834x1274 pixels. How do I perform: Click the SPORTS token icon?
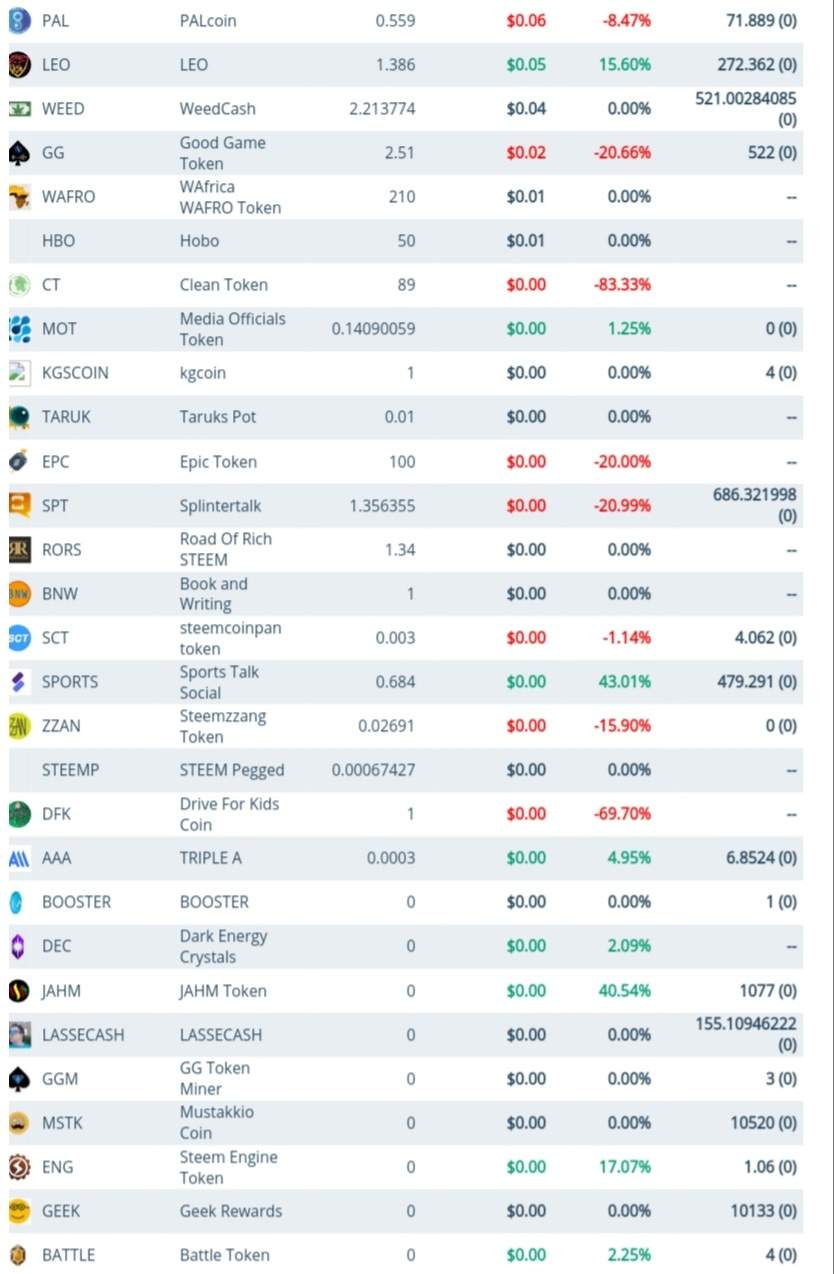(x=19, y=682)
